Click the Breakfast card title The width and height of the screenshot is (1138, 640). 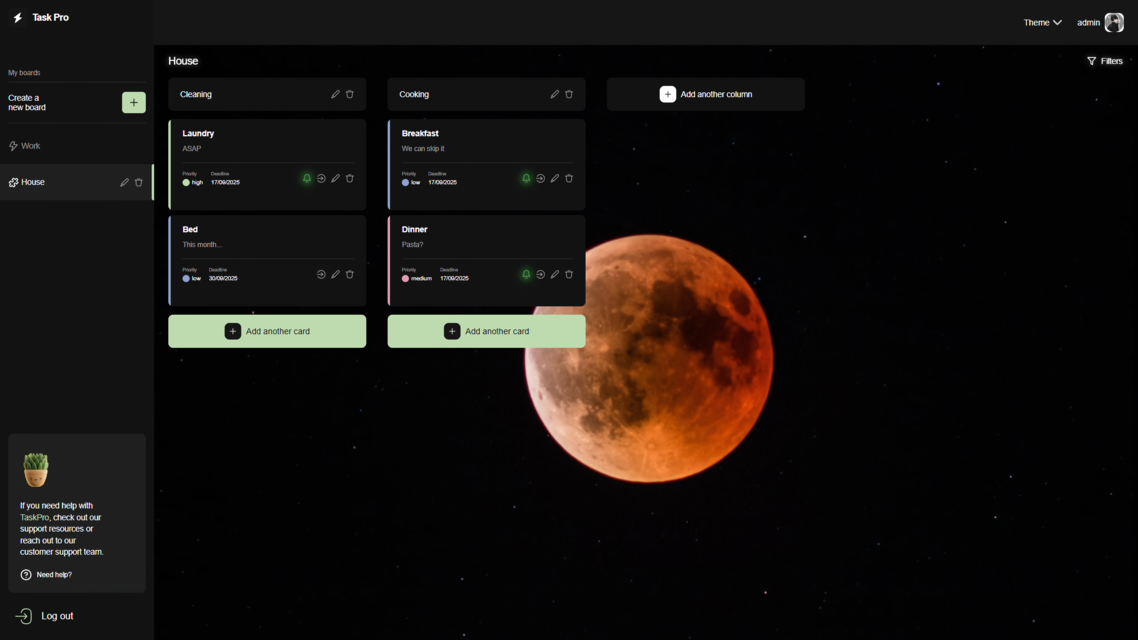(x=420, y=134)
